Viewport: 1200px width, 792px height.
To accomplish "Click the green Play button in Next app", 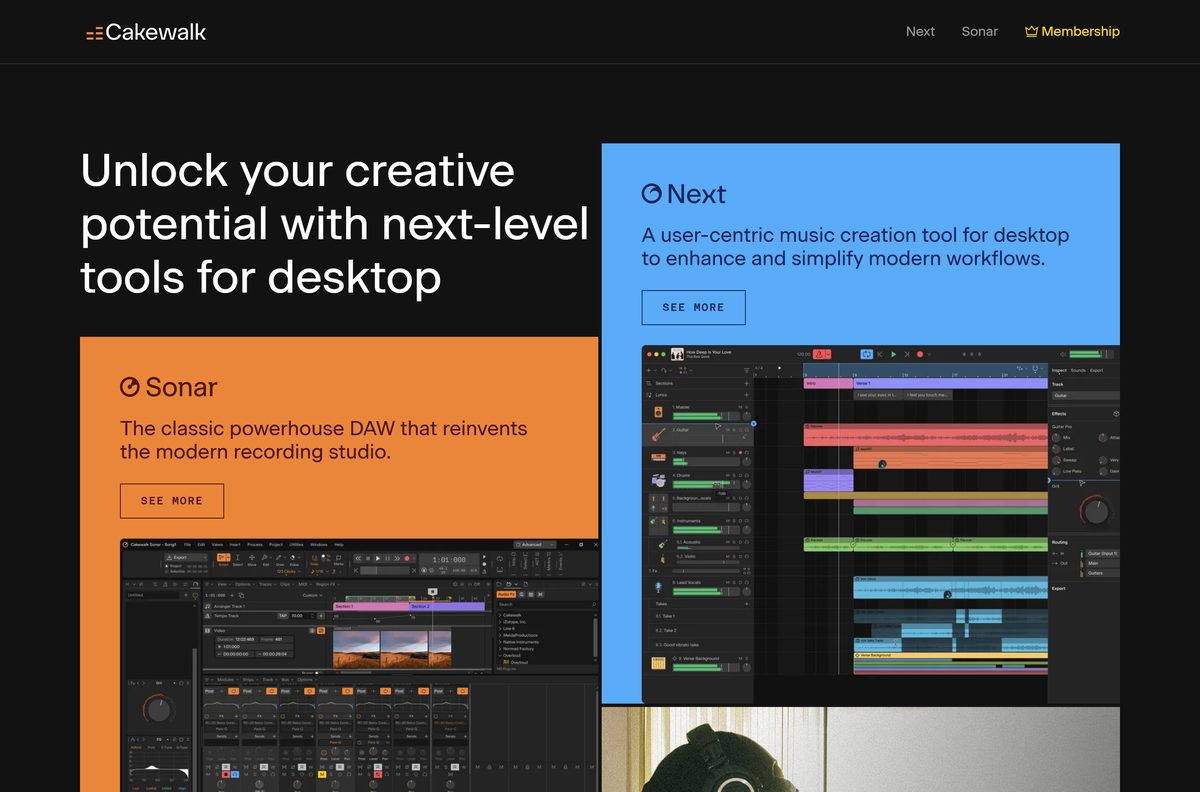I will [x=893, y=354].
